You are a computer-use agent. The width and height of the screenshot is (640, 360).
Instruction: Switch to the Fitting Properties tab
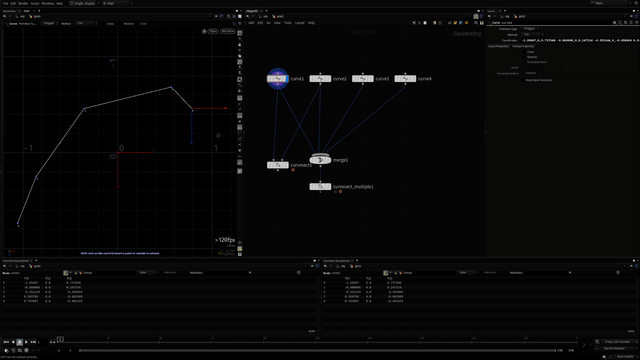pyautogui.click(x=523, y=47)
